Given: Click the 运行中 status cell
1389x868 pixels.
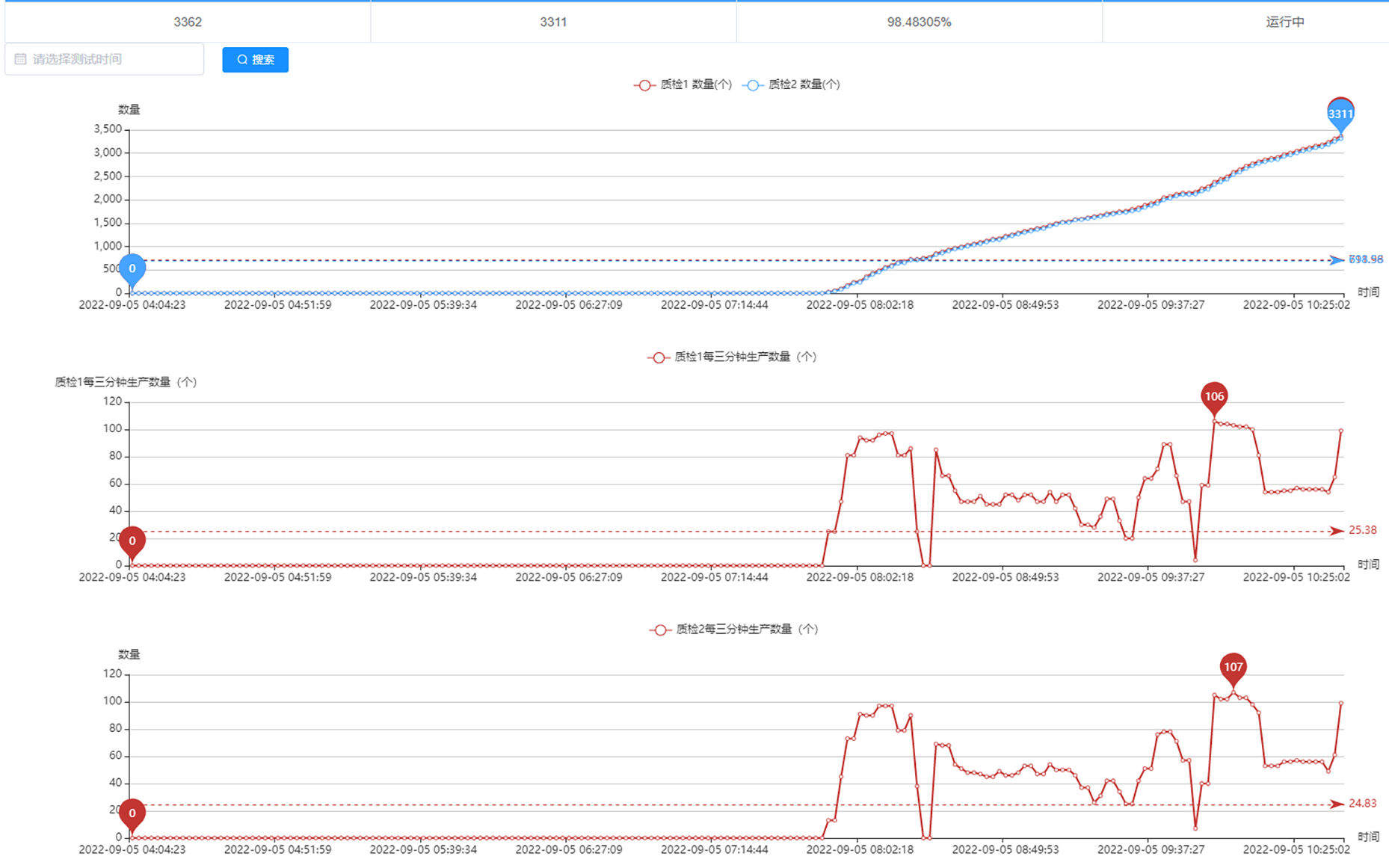Looking at the screenshot, I should (x=1284, y=22).
